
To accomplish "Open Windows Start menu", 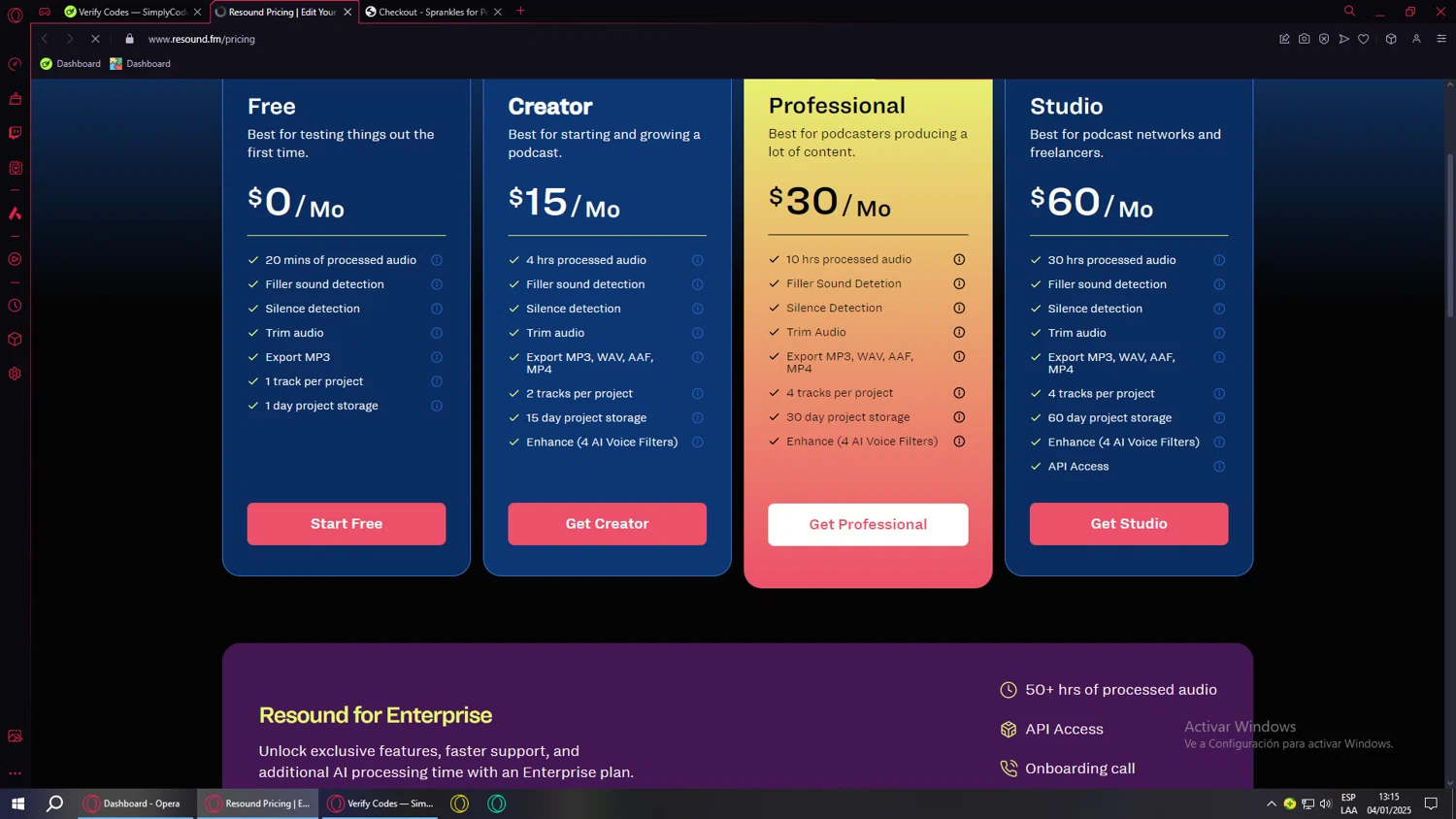I will click(17, 803).
